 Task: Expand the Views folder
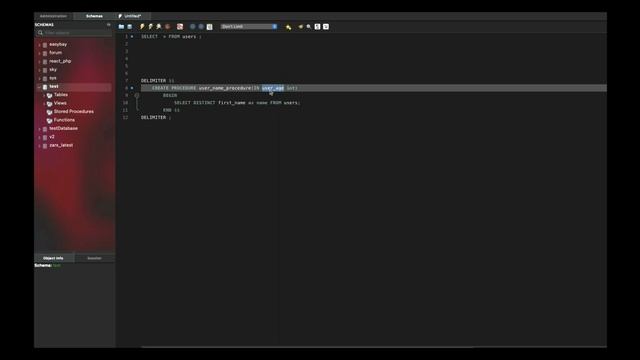[44, 103]
